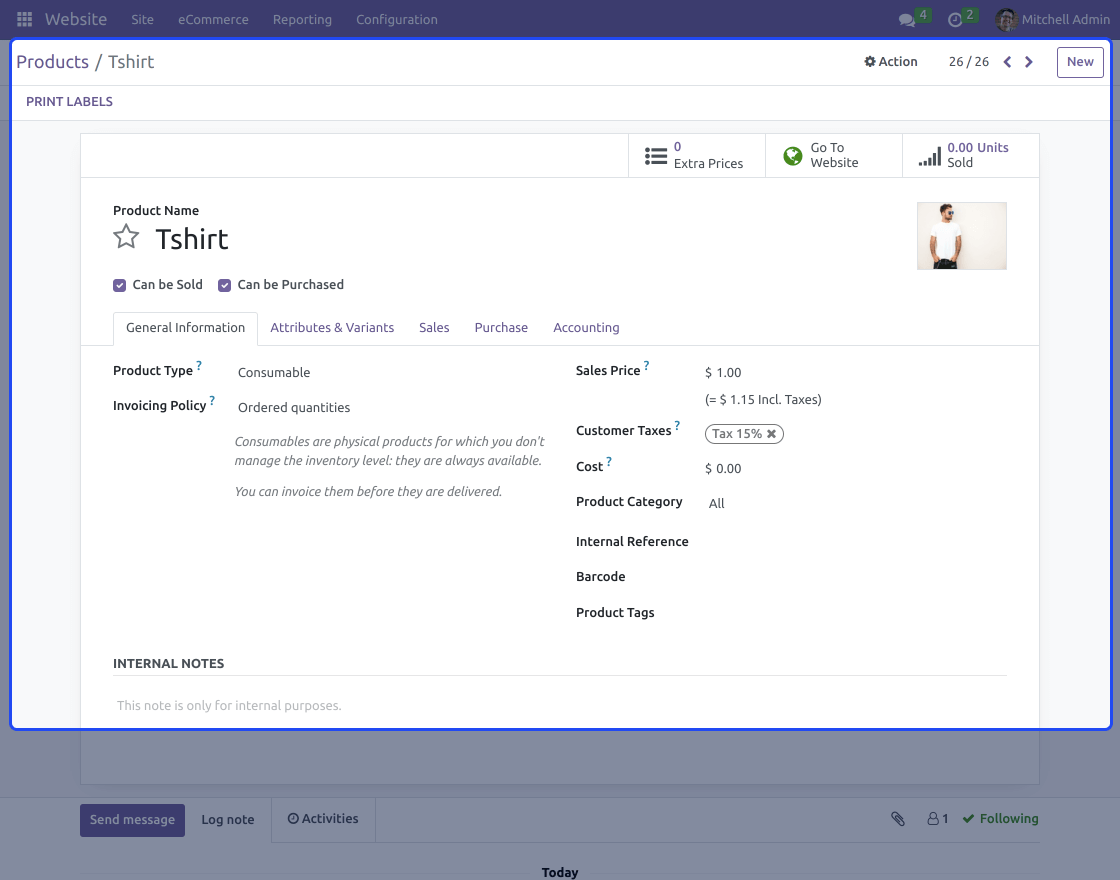Open the Reporting menu

tap(302, 19)
